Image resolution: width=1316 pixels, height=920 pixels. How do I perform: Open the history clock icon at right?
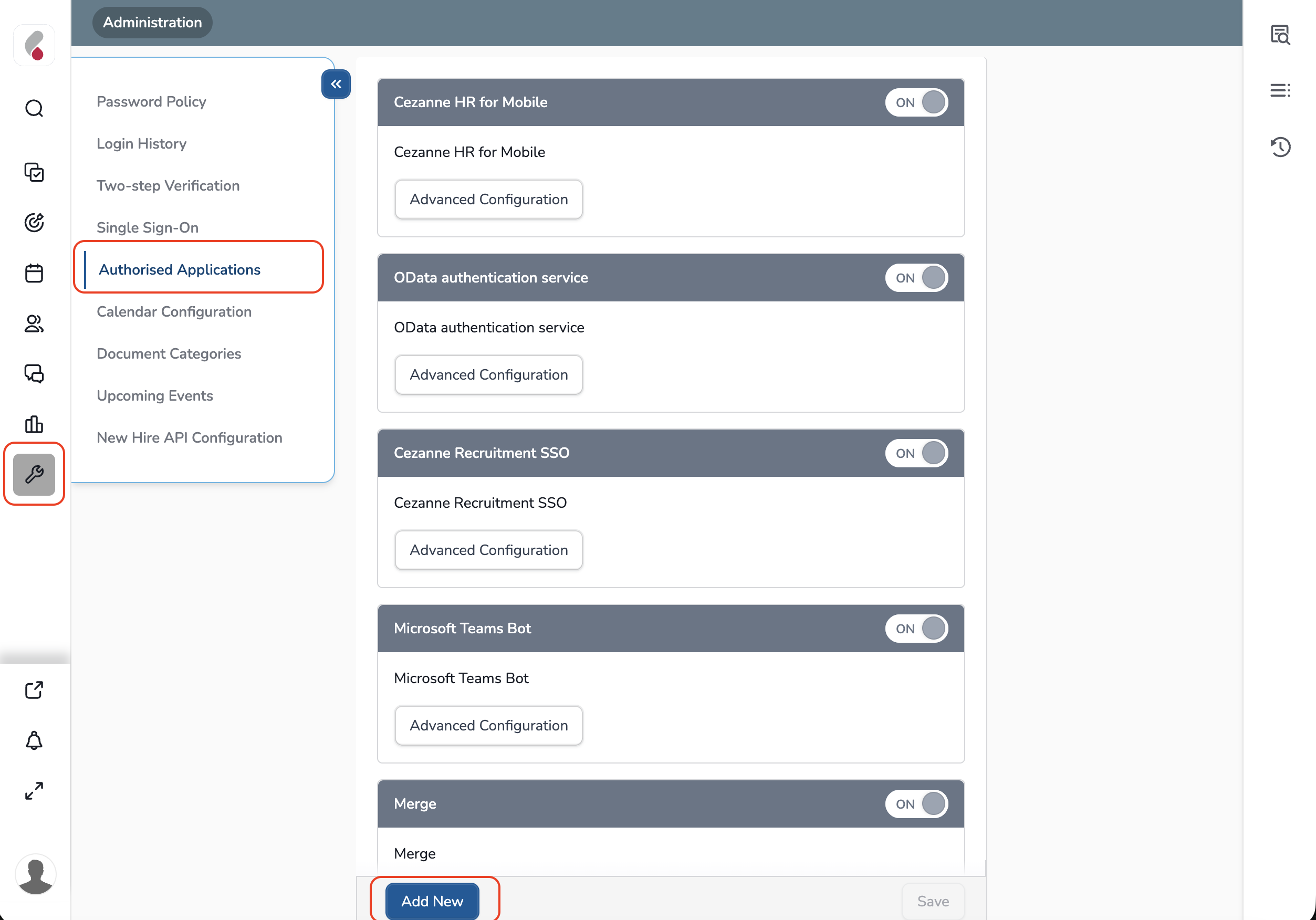(x=1280, y=147)
